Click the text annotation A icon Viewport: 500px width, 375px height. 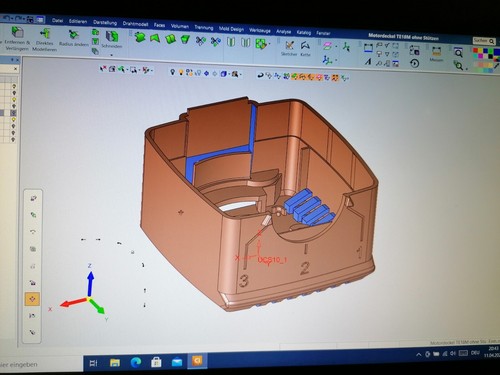click(x=368, y=62)
